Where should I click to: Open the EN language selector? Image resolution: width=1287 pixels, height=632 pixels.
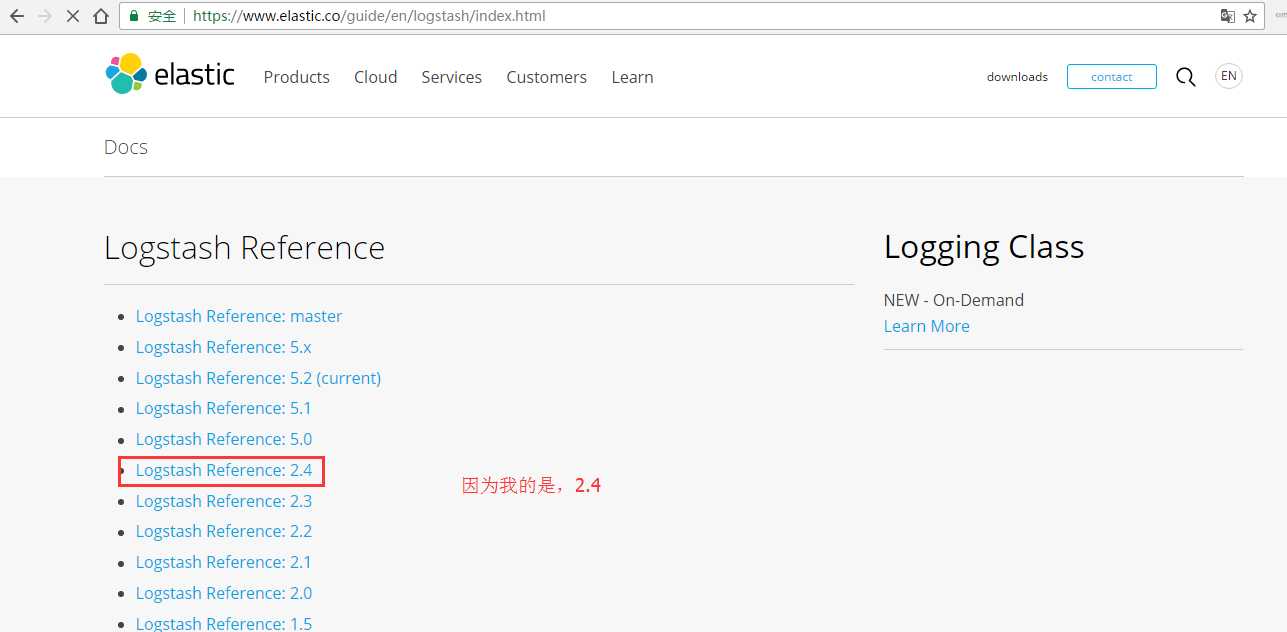coord(1229,76)
